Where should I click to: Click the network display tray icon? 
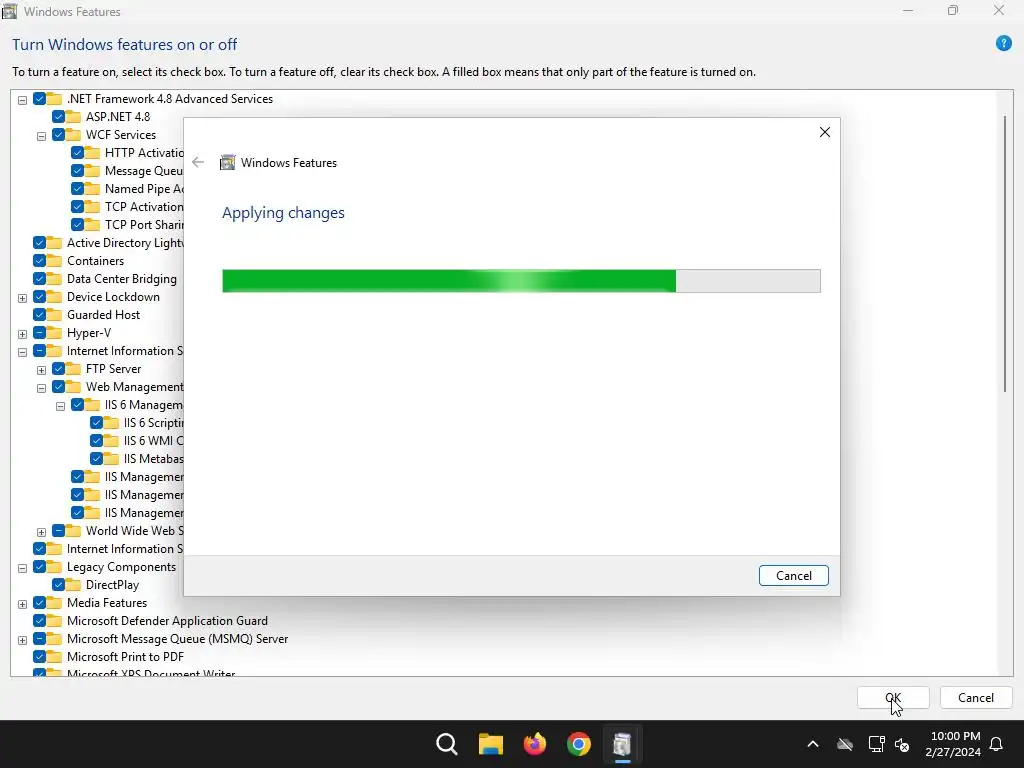click(876, 744)
